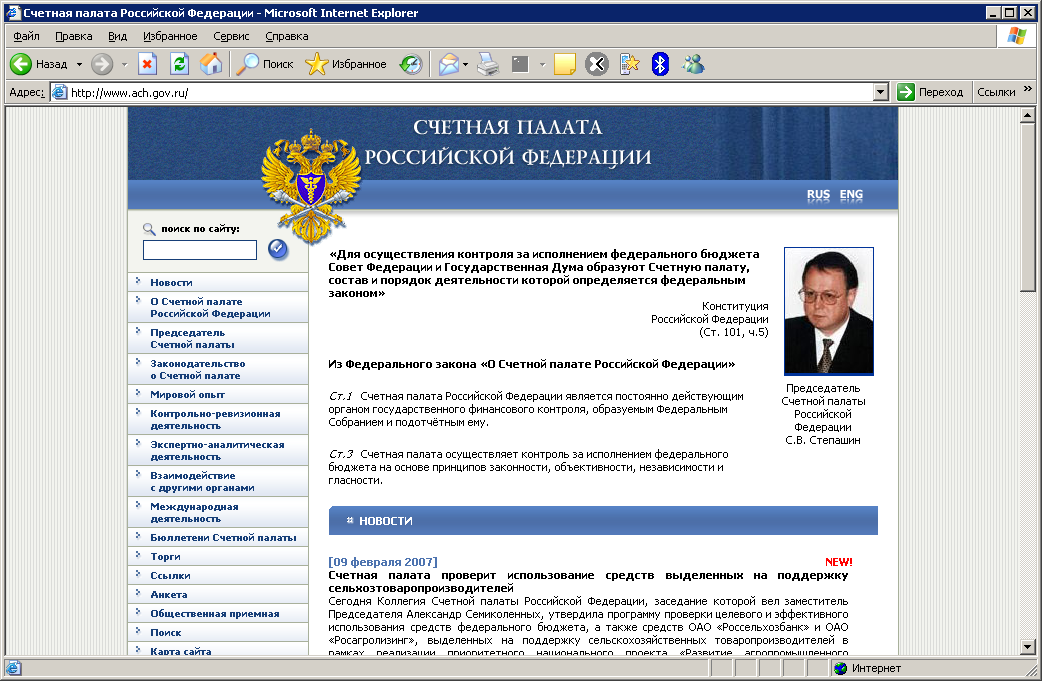
Task: Open the Избранное menu in the menu bar
Action: 170,36
